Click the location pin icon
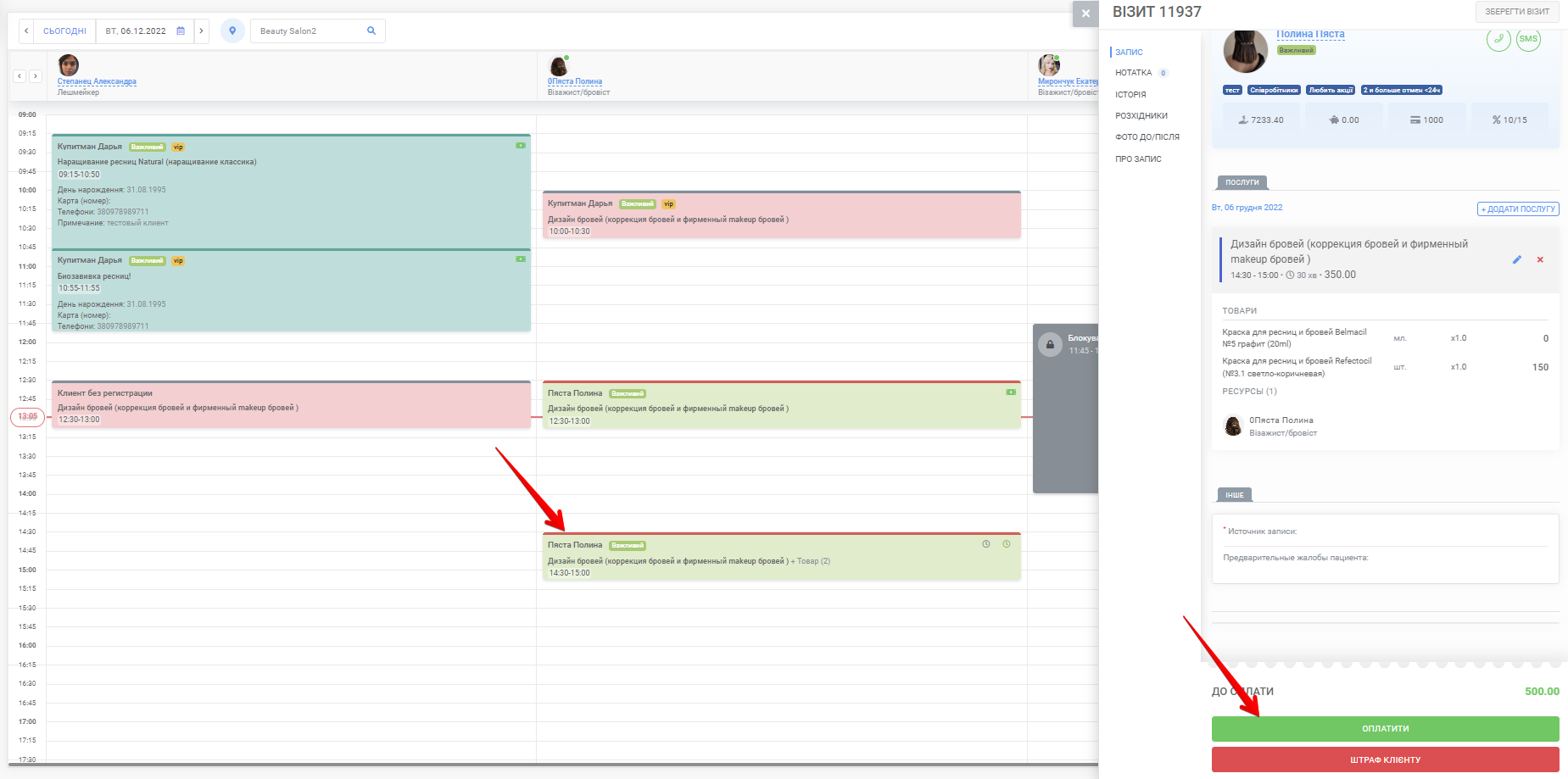The width and height of the screenshot is (1568, 779). point(232,31)
